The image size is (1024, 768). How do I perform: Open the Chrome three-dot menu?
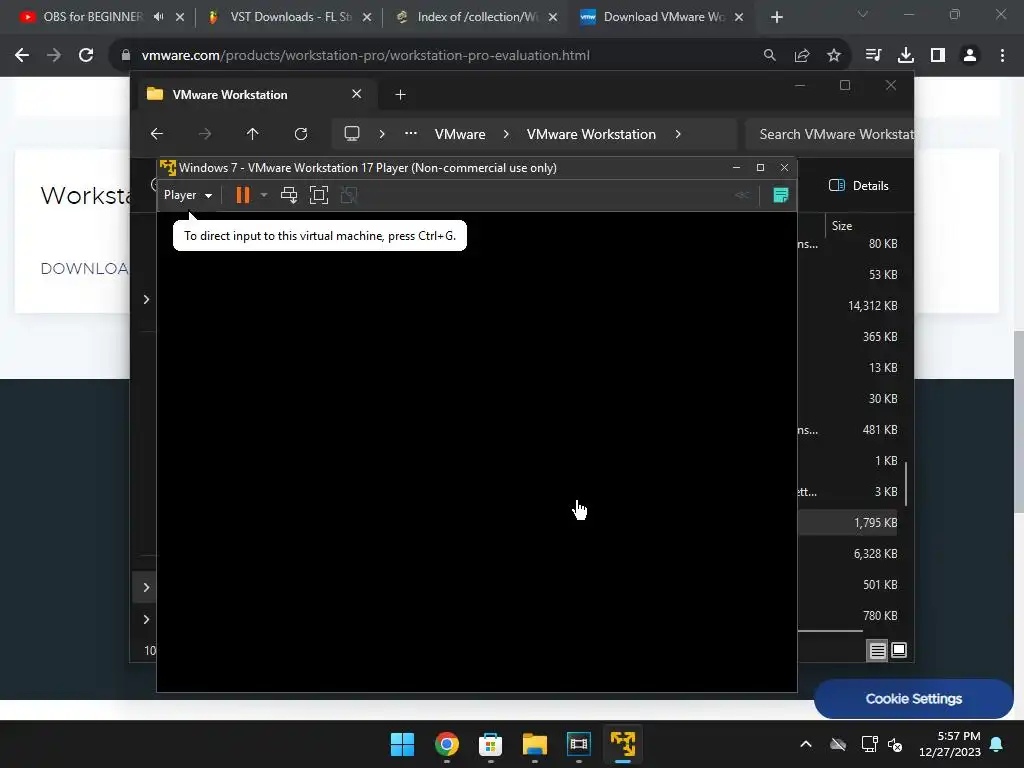1002,56
